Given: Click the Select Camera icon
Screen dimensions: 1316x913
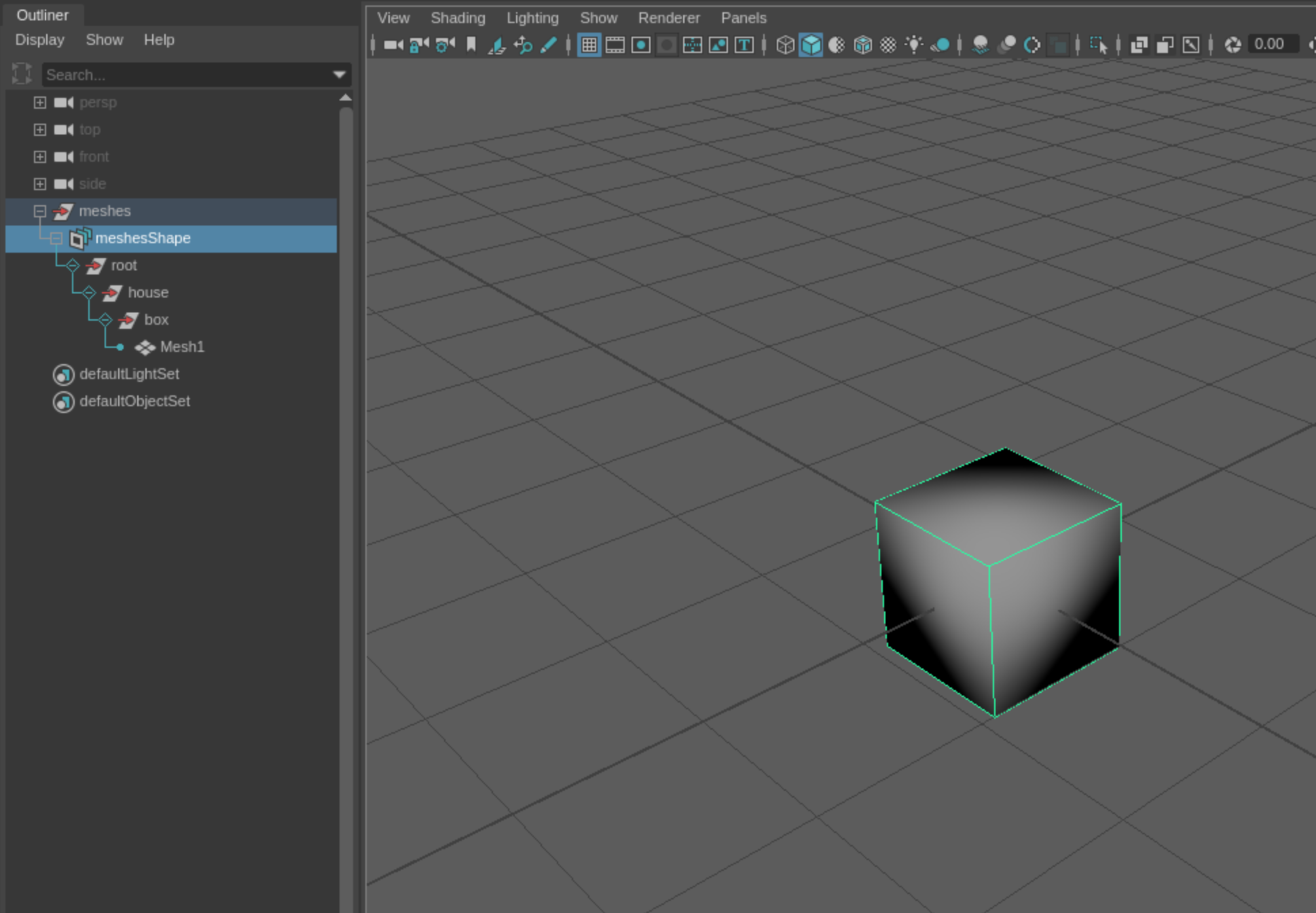Looking at the screenshot, I should [394, 44].
